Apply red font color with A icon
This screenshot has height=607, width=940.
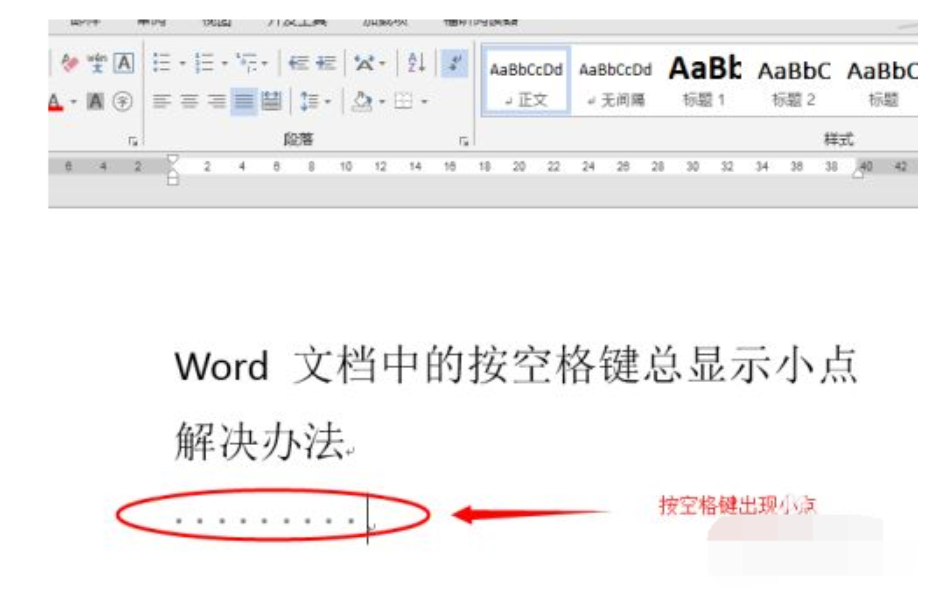[55, 102]
